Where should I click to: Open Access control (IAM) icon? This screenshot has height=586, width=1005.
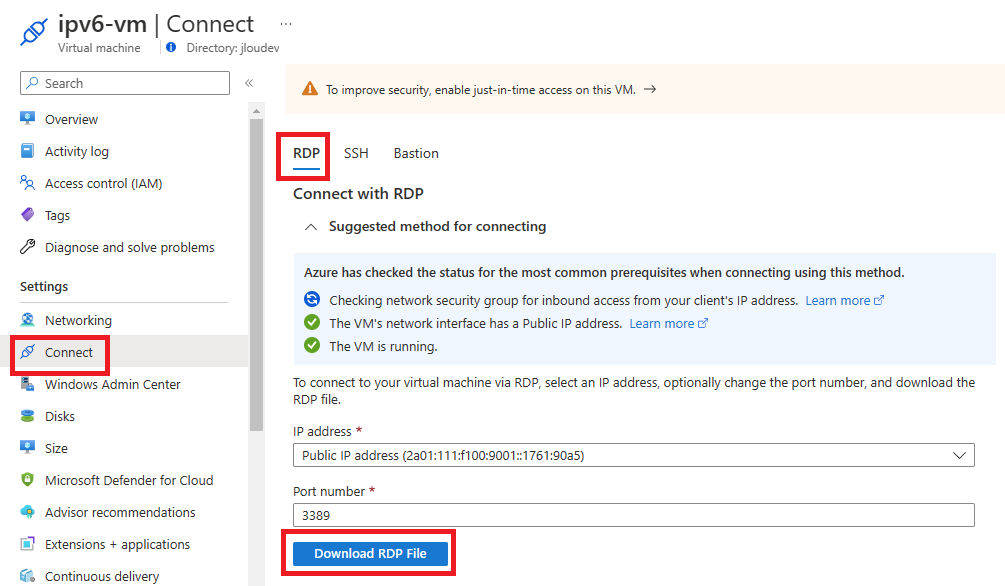pos(28,183)
